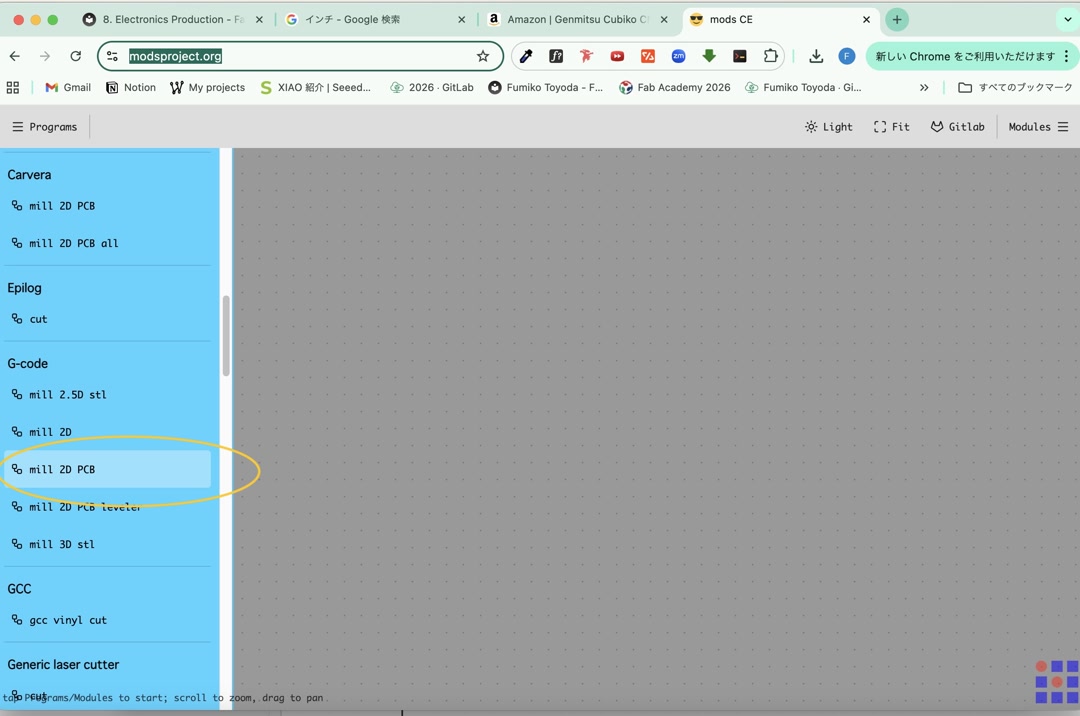This screenshot has height=716, width=1080.
Task: Click the Generic laser cutter heading
Action: point(63,664)
